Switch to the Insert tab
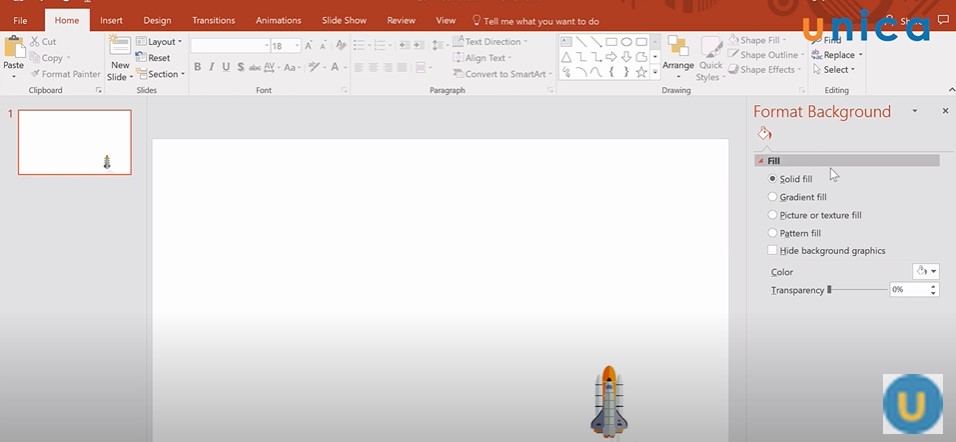The height and width of the screenshot is (442, 956). (111, 20)
